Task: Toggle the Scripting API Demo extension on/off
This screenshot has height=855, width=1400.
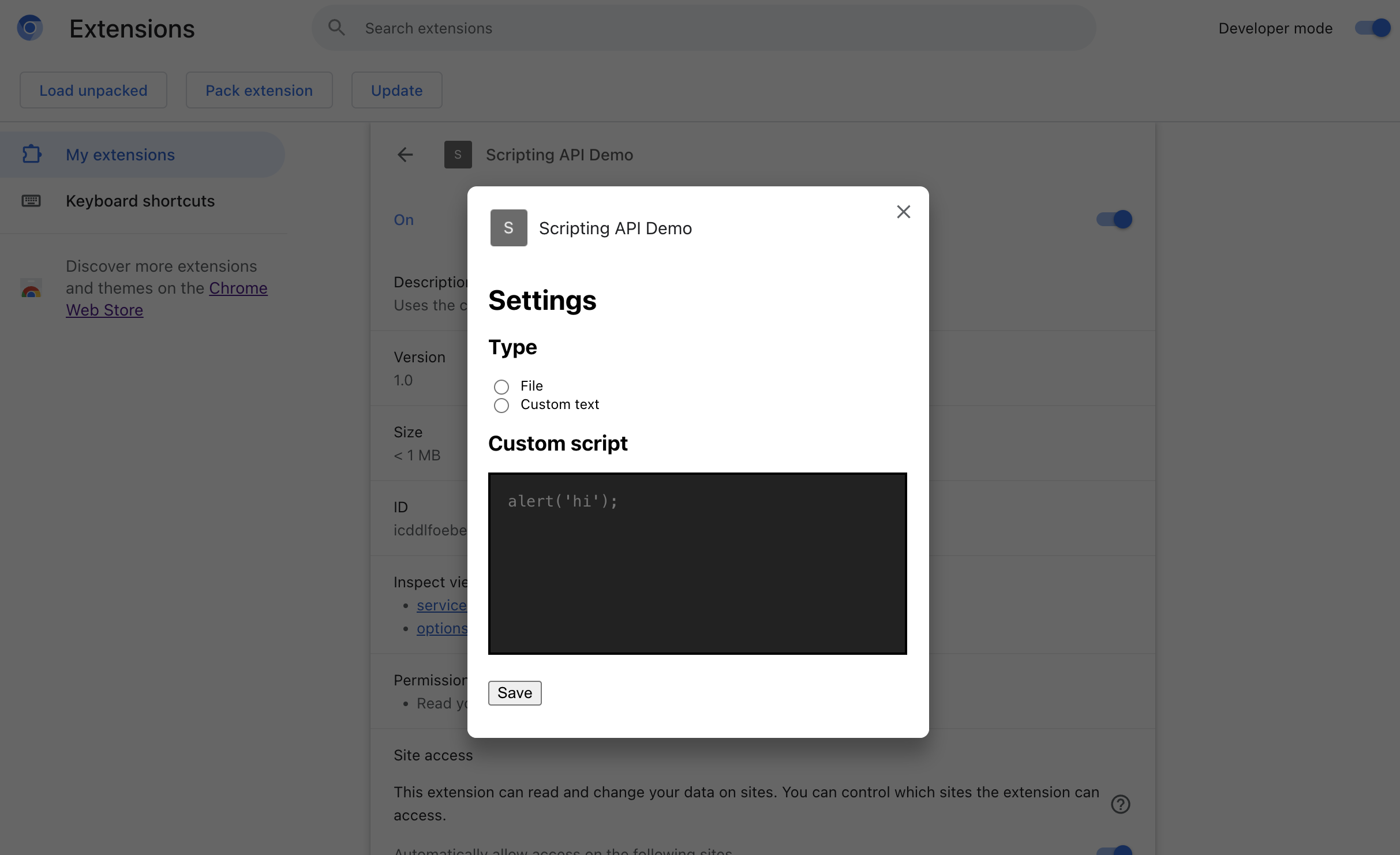Action: click(x=1113, y=219)
